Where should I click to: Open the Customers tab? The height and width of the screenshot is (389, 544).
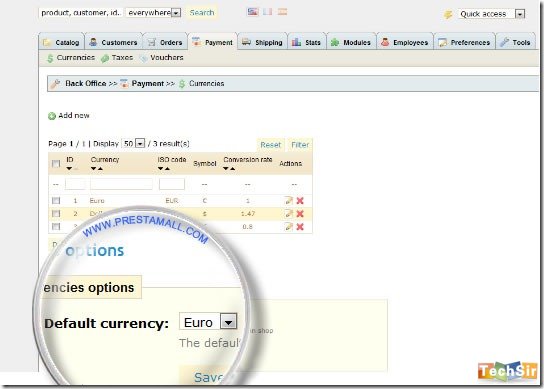point(114,42)
